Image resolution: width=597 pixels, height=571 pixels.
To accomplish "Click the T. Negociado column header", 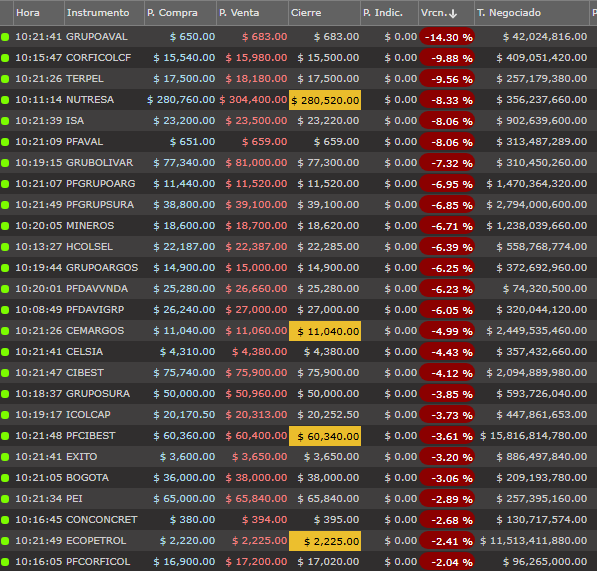I will 532,13.
